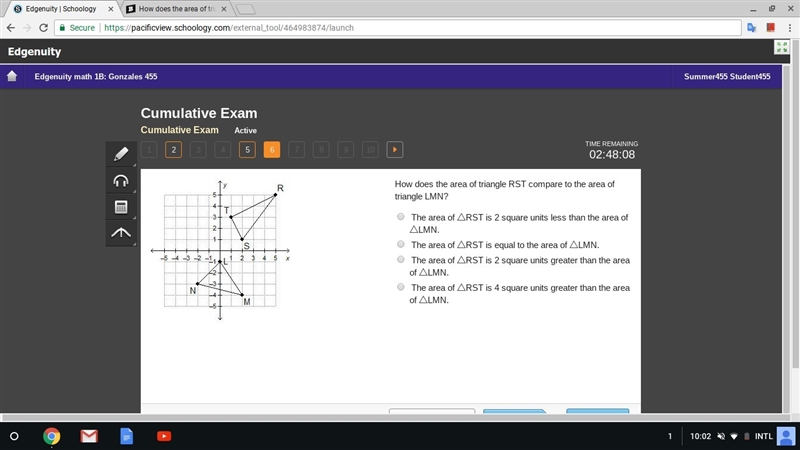Select the pencil highlighter tool

pyautogui.click(x=121, y=154)
